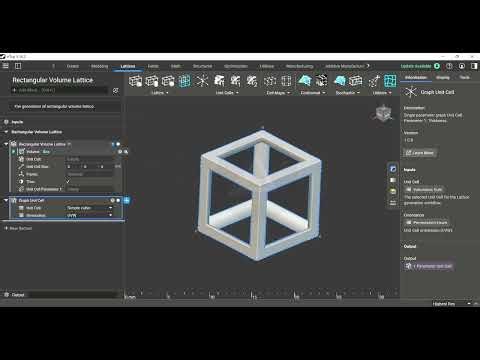The width and height of the screenshot is (480, 360).
Task: Open the Stochastic group dropdown
Action: (348, 93)
